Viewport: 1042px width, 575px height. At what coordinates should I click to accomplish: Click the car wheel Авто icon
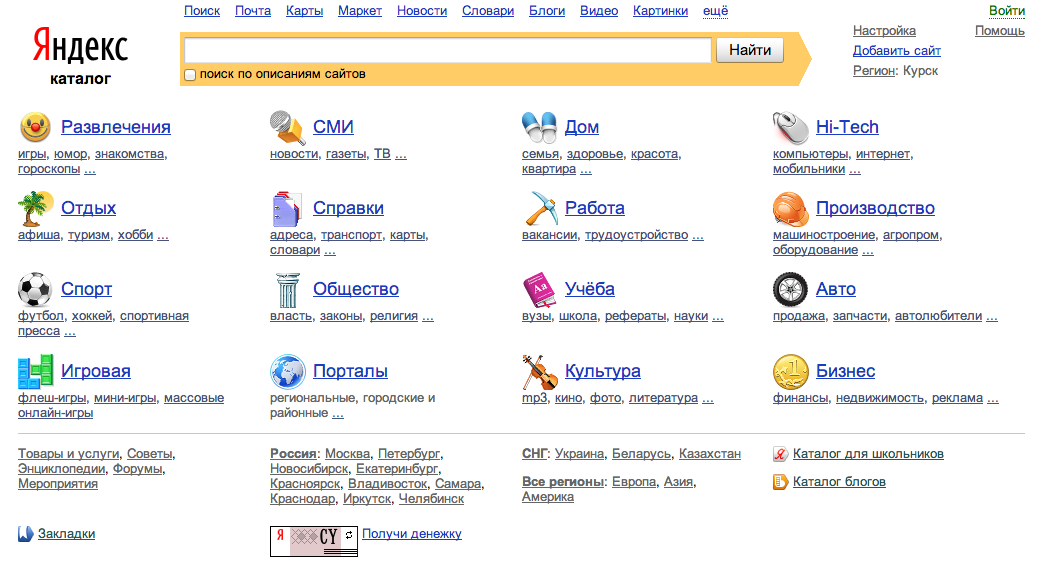790,289
